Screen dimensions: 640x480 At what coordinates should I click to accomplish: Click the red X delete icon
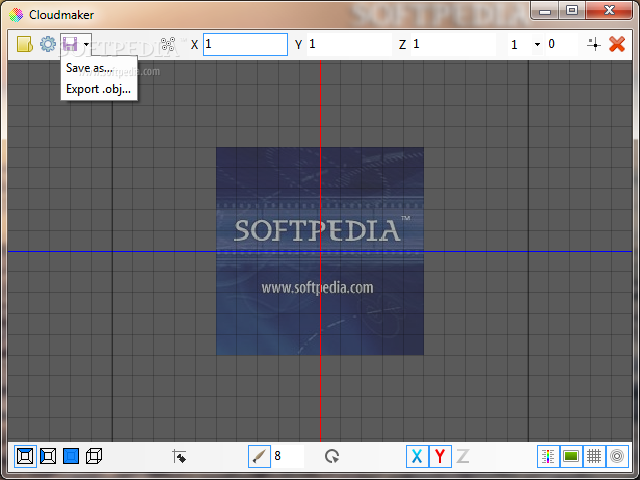tap(617, 44)
